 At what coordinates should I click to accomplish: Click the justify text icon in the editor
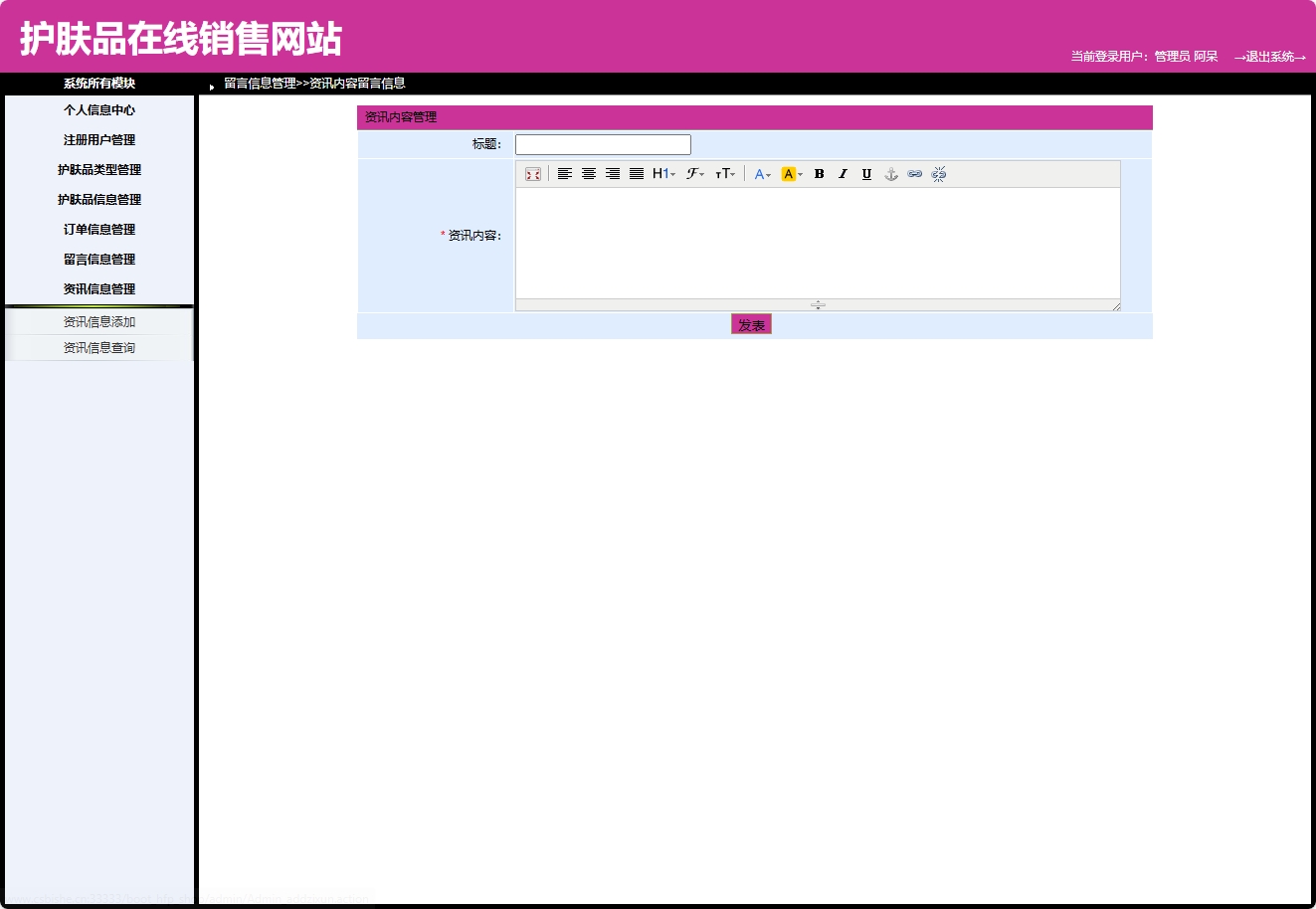[637, 173]
